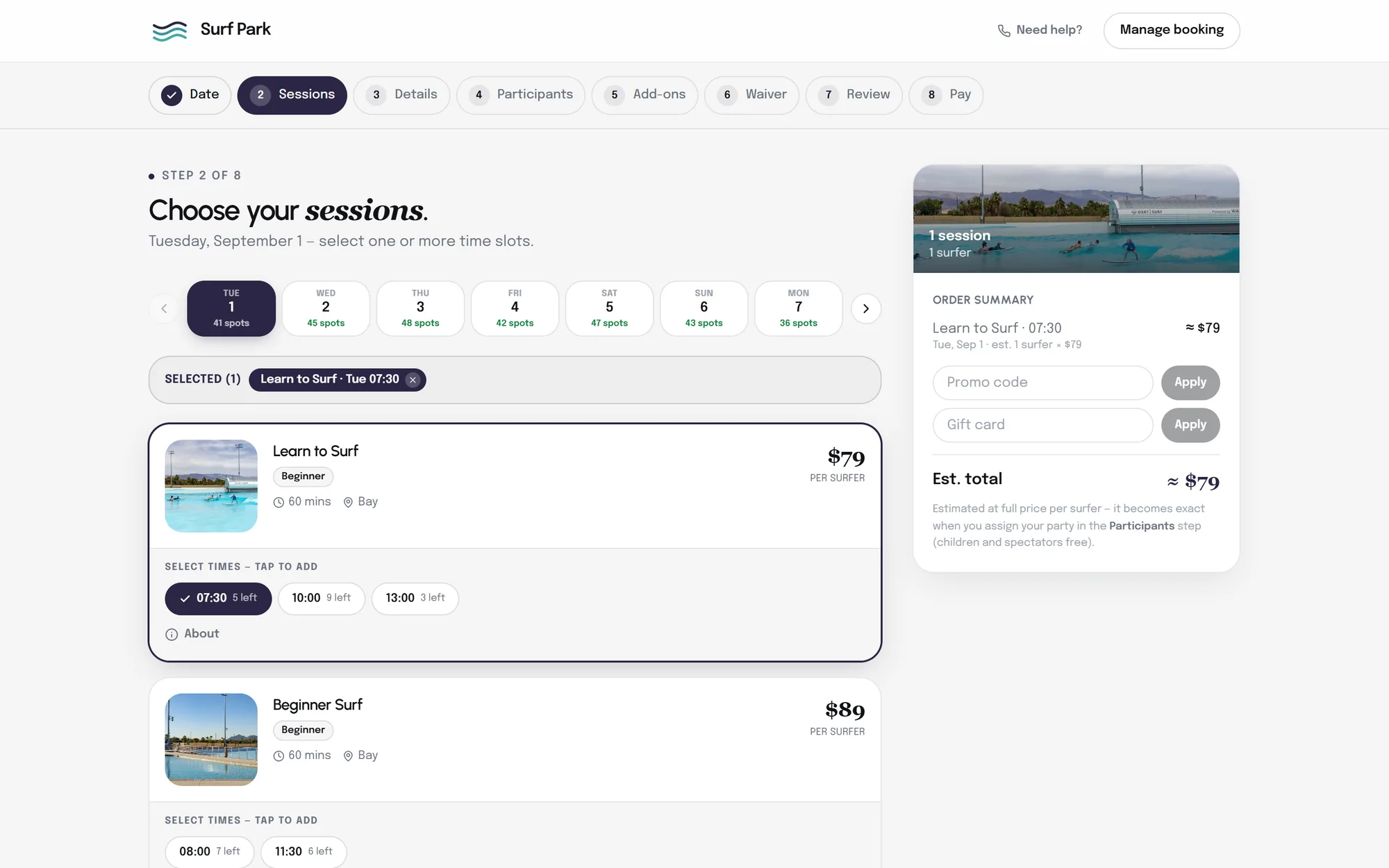This screenshot has height=868, width=1389.
Task: Select Tuesday 1 date card
Action: click(x=231, y=308)
